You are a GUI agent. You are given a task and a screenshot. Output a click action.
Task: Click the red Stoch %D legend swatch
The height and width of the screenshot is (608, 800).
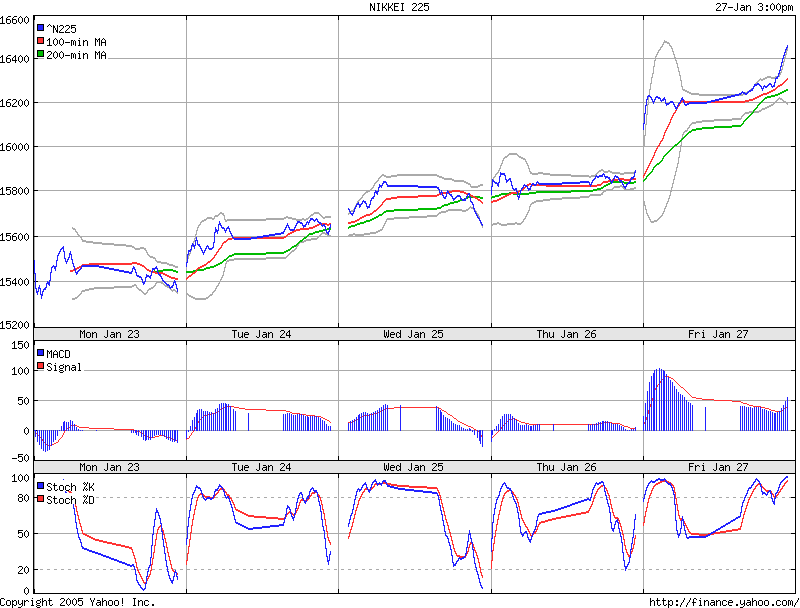click(40, 498)
